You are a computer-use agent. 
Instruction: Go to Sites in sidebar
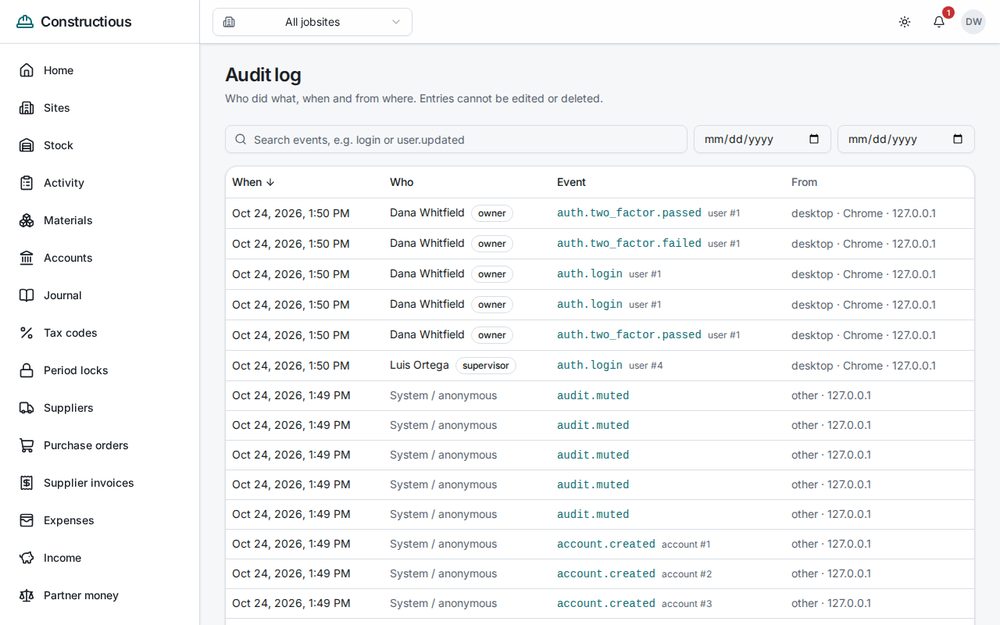99,108
